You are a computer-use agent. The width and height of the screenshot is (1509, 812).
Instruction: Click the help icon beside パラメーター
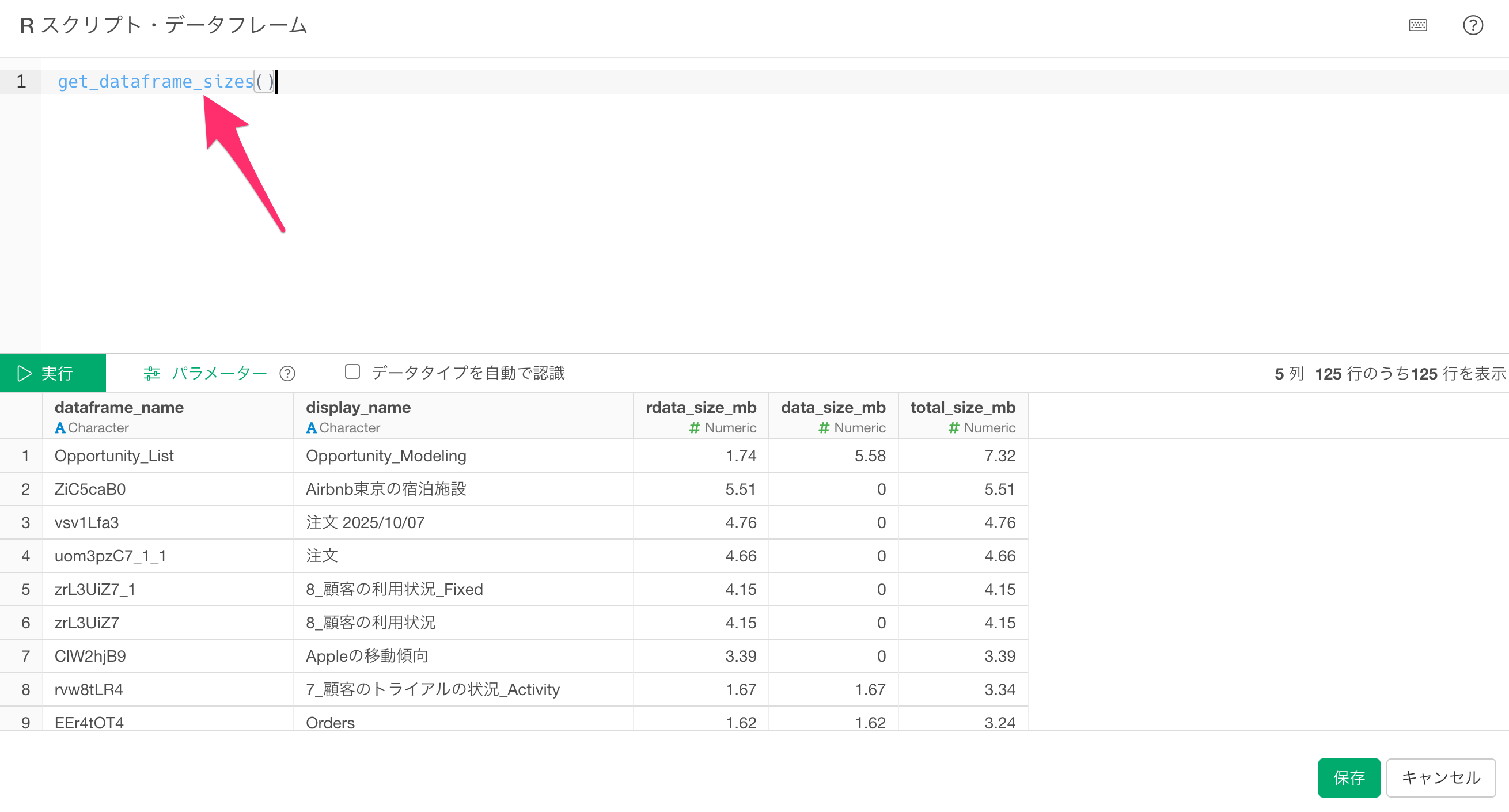click(x=287, y=373)
